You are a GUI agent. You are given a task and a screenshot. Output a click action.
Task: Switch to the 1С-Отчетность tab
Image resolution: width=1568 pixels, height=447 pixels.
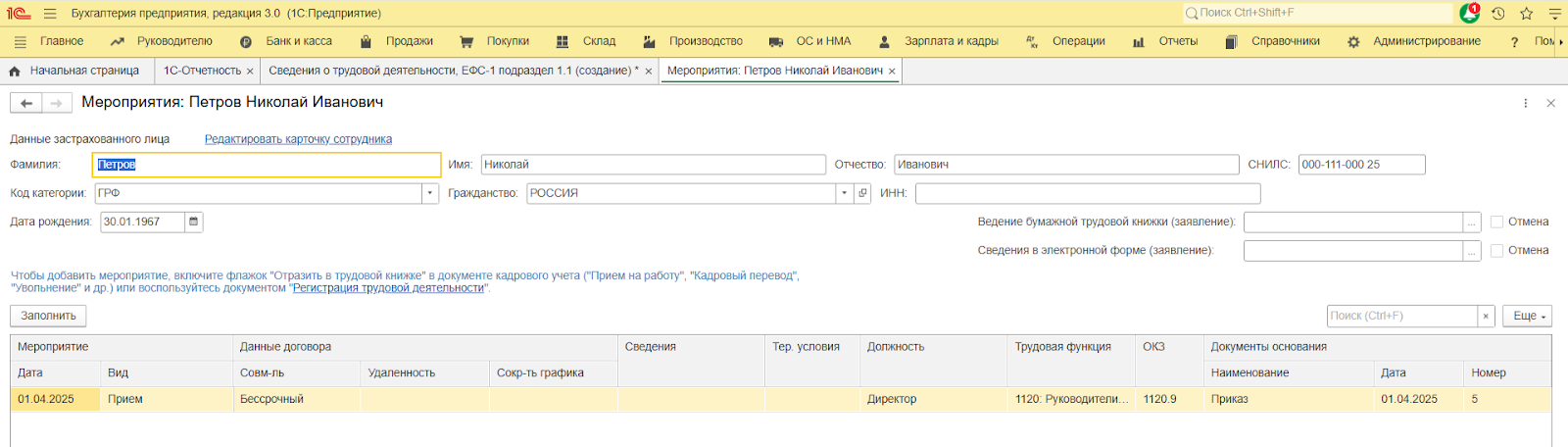201,71
